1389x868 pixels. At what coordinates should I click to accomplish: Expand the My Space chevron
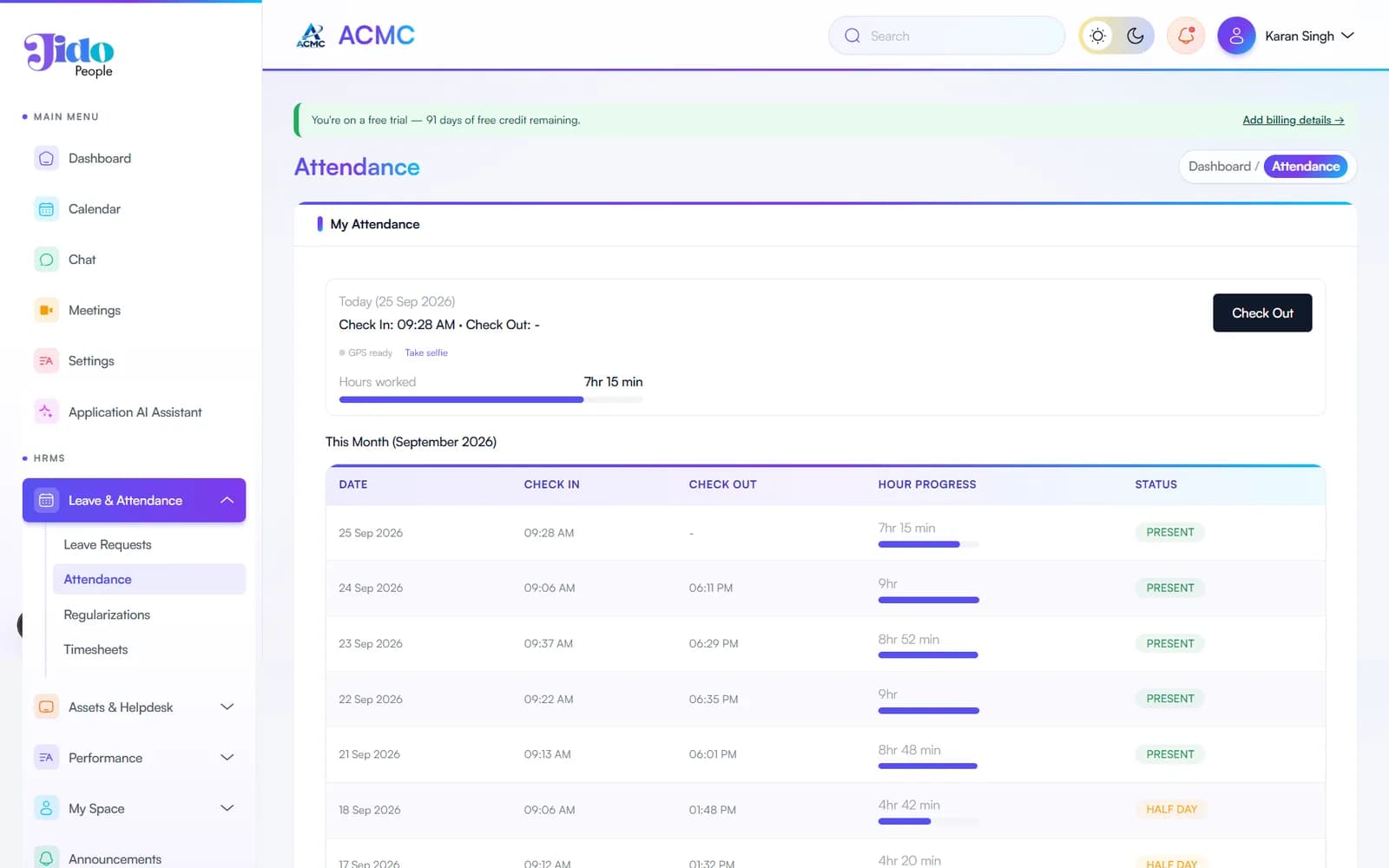pos(227,808)
